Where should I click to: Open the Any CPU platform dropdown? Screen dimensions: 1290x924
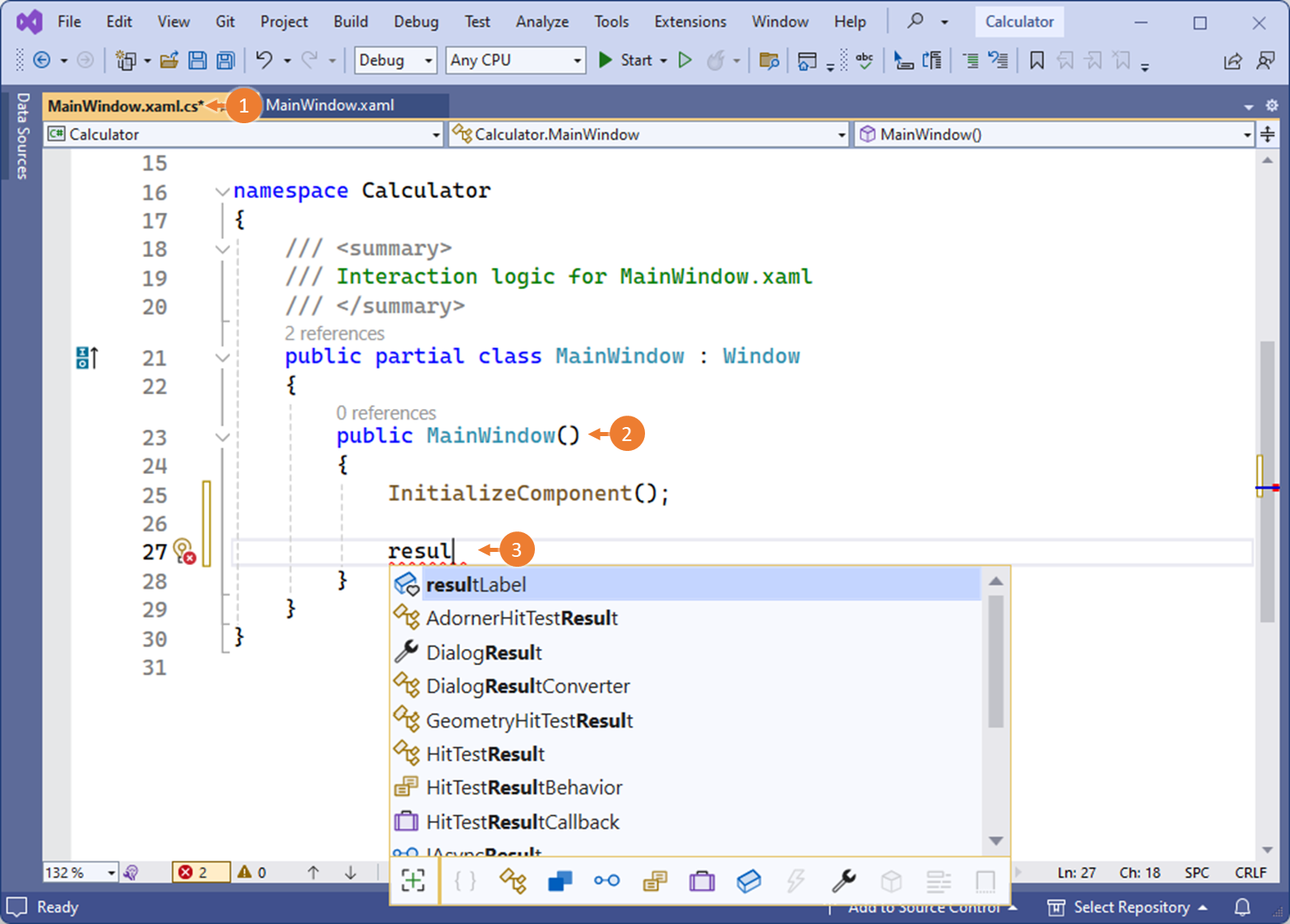click(x=516, y=60)
